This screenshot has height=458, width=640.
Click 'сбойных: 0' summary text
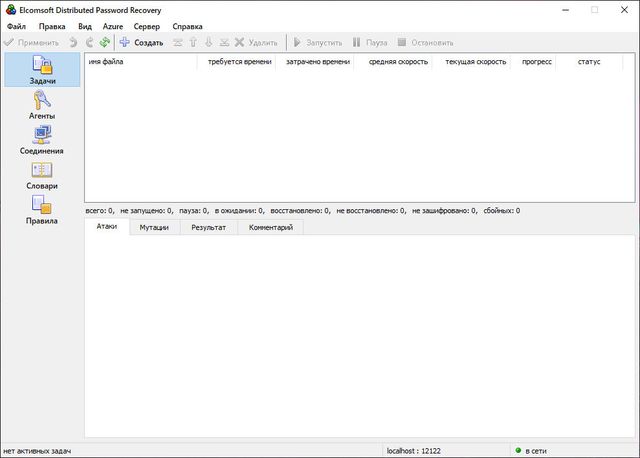click(502, 211)
